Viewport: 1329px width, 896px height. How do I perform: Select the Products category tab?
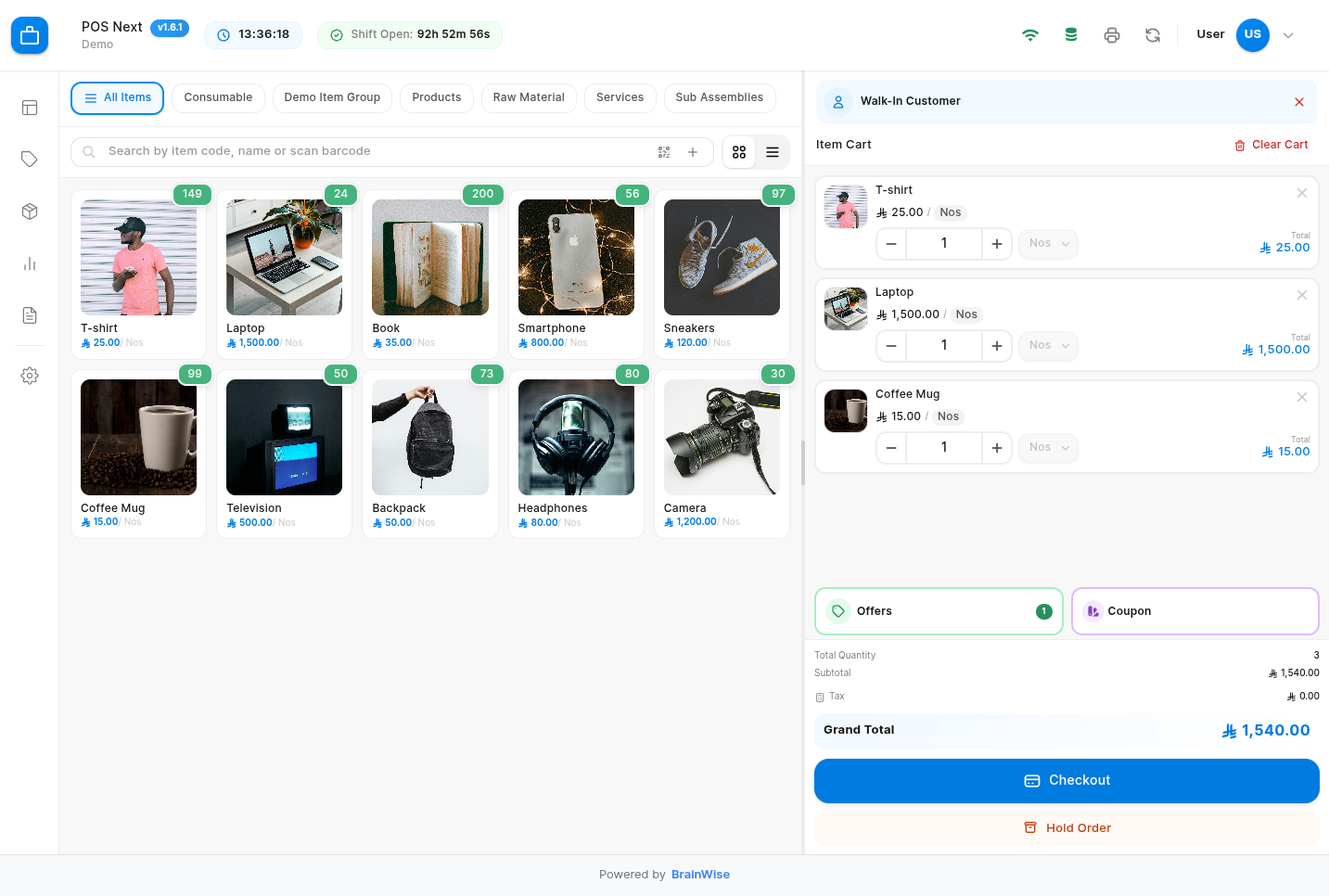pos(436,97)
